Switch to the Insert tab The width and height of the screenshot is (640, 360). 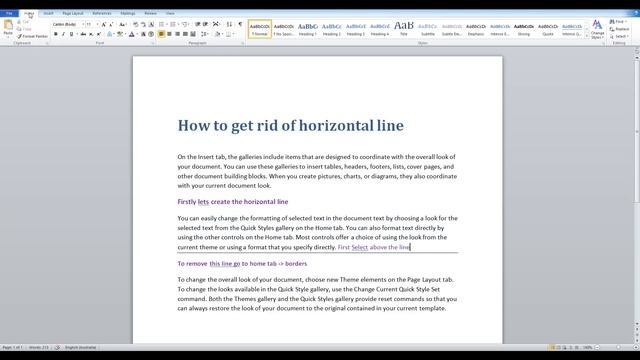pyautogui.click(x=49, y=13)
